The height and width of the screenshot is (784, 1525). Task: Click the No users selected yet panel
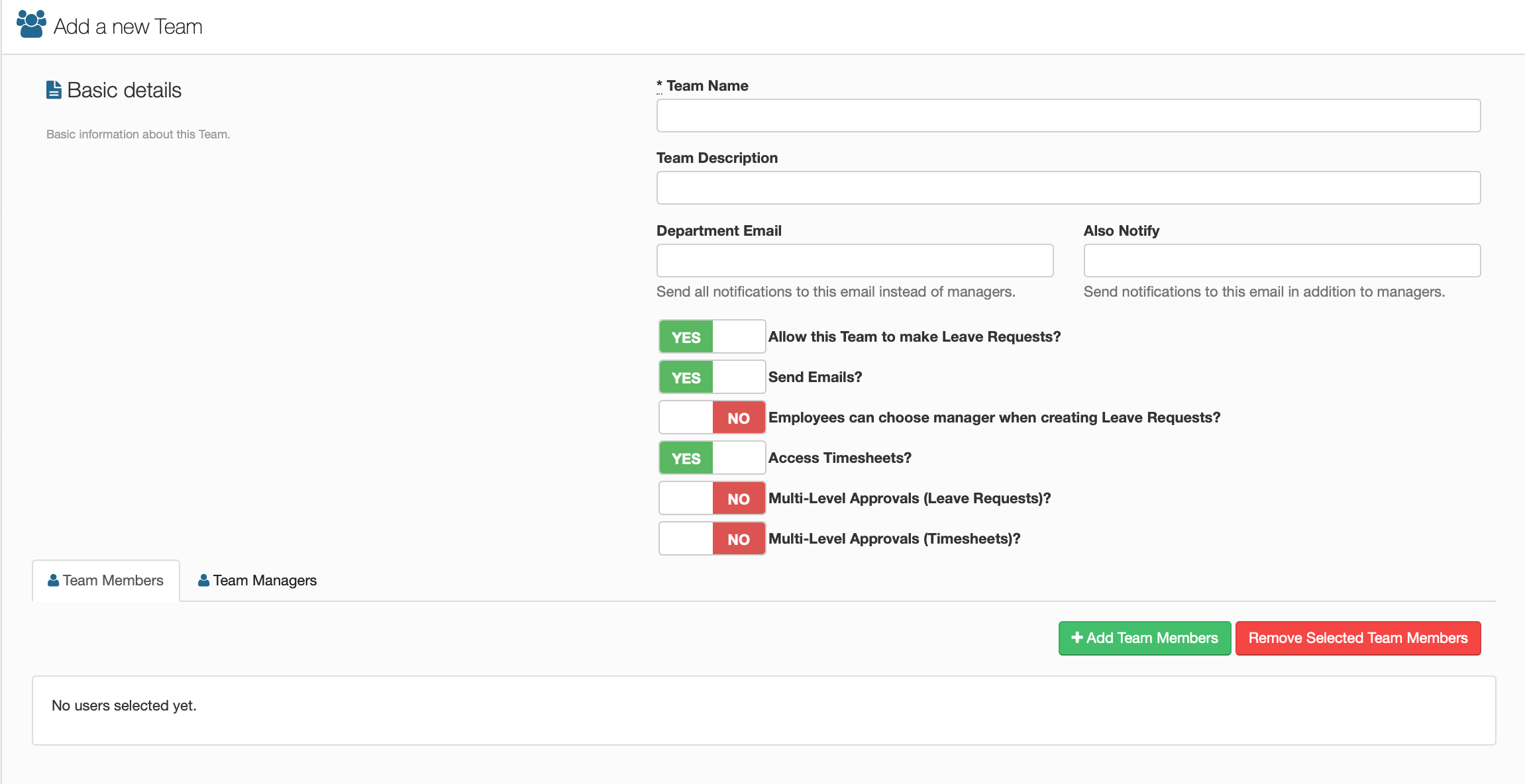tap(763, 710)
